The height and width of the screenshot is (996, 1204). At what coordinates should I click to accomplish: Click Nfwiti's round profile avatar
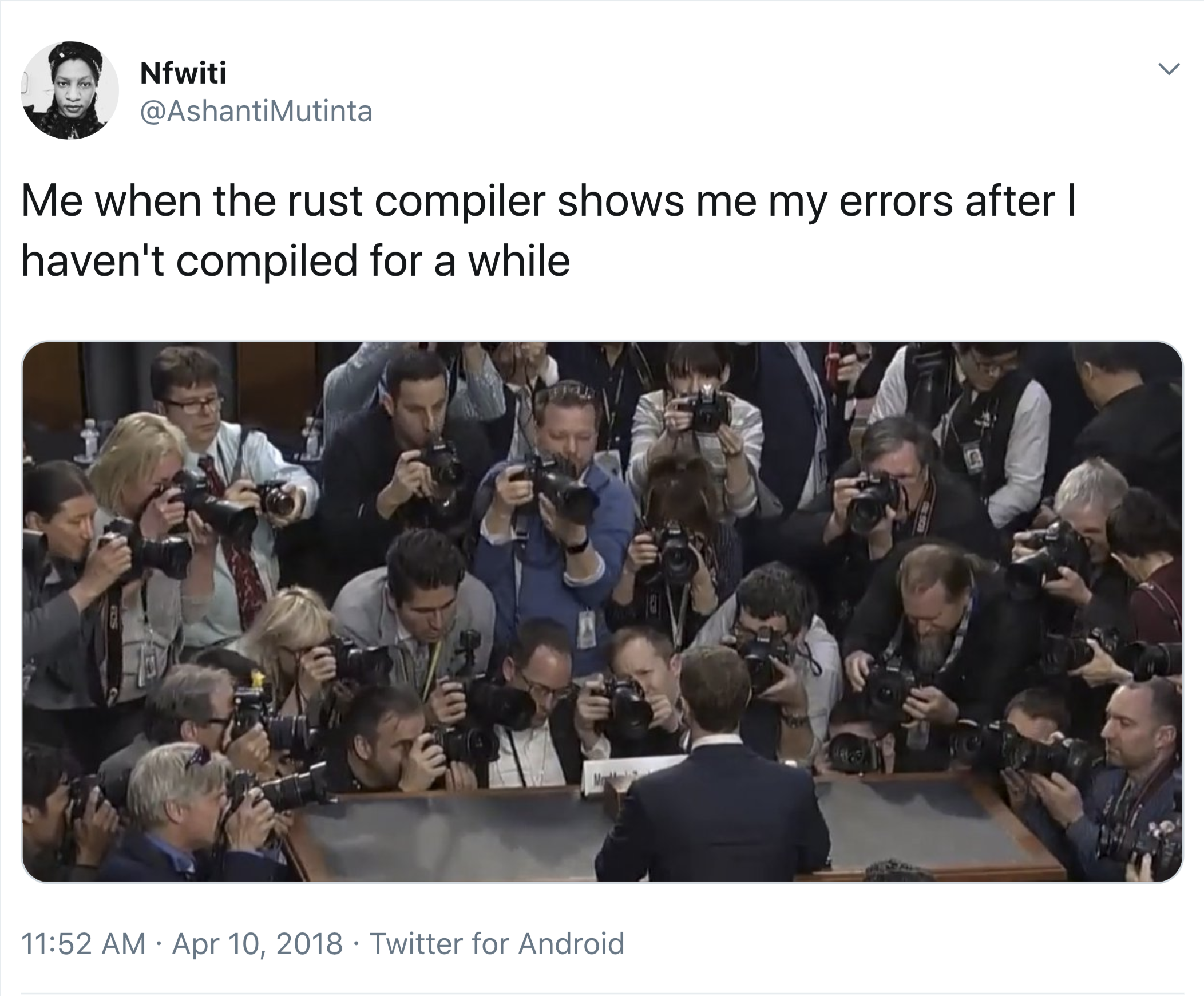[x=70, y=90]
